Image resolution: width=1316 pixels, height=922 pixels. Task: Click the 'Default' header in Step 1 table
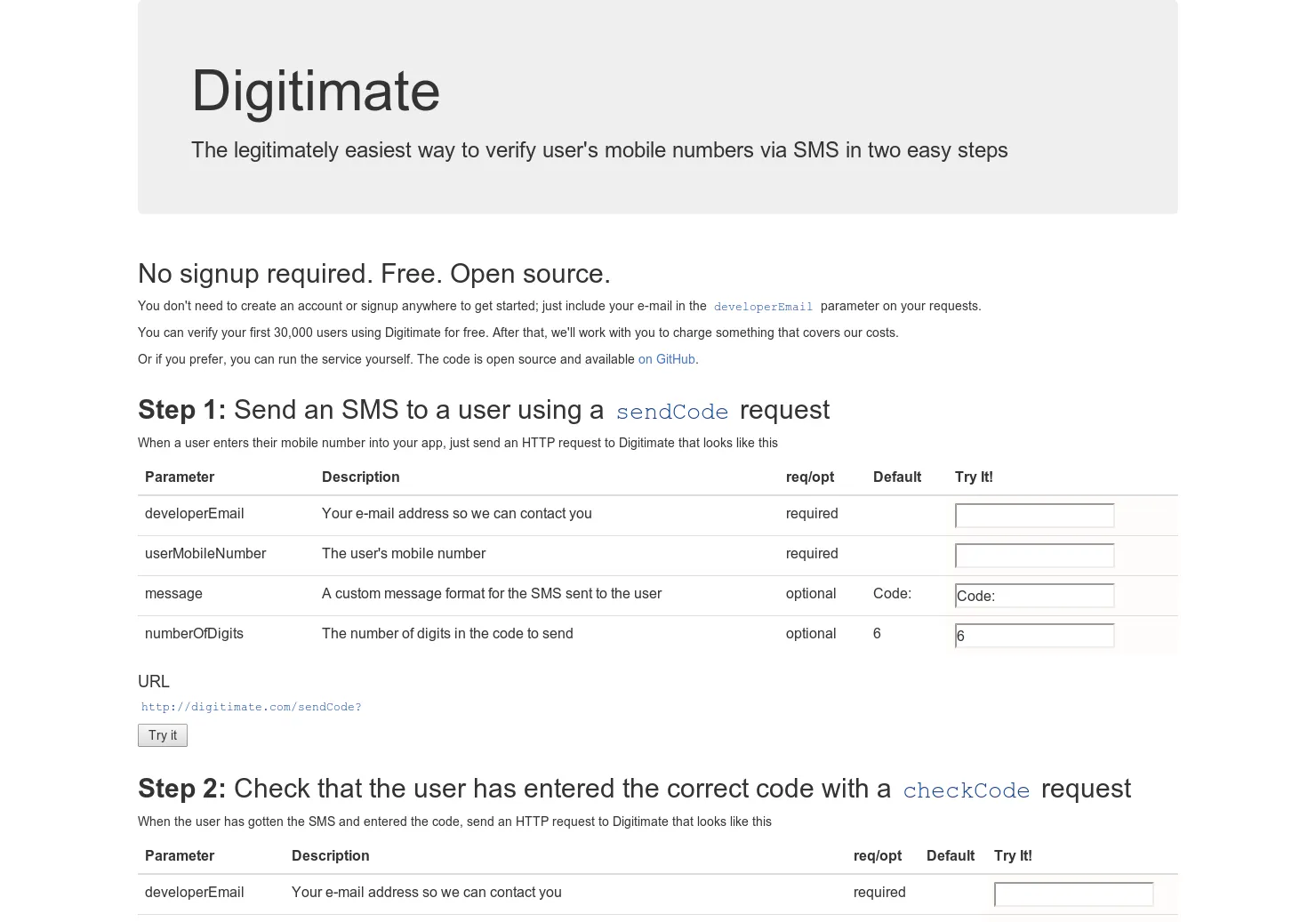point(897,477)
